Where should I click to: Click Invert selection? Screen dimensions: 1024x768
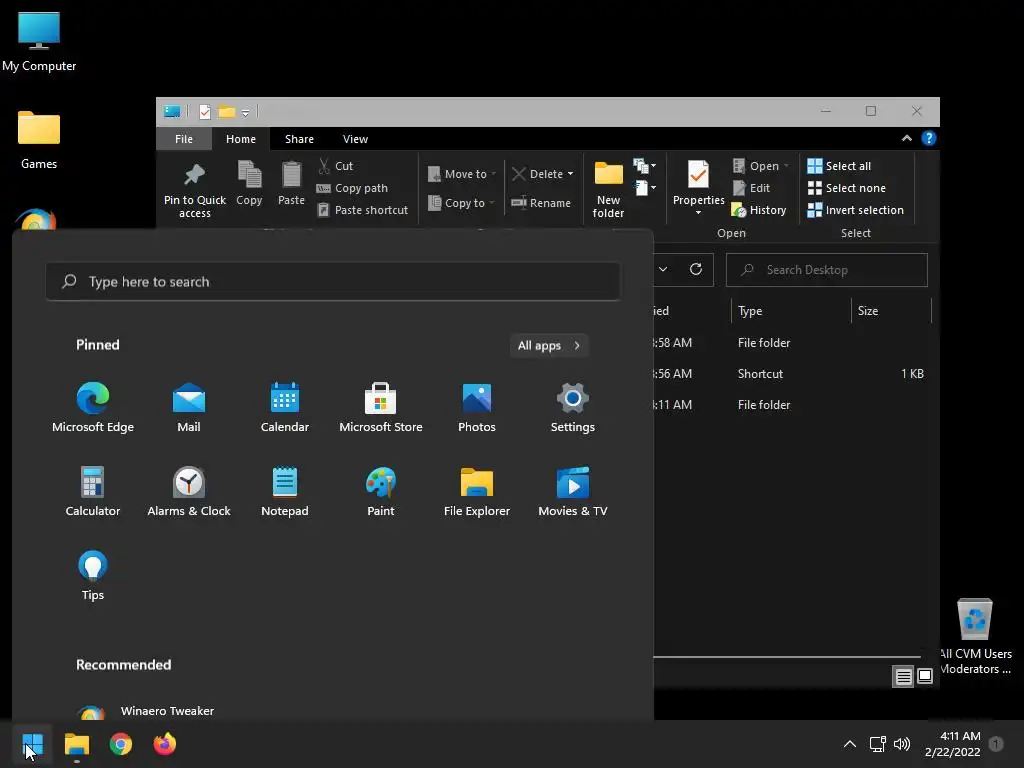856,210
